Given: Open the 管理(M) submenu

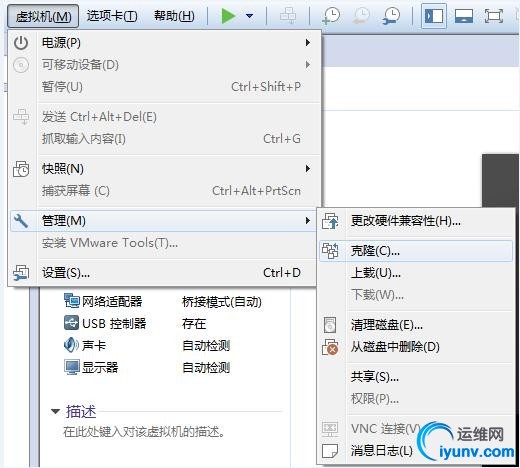Looking at the screenshot, I should point(163,221).
